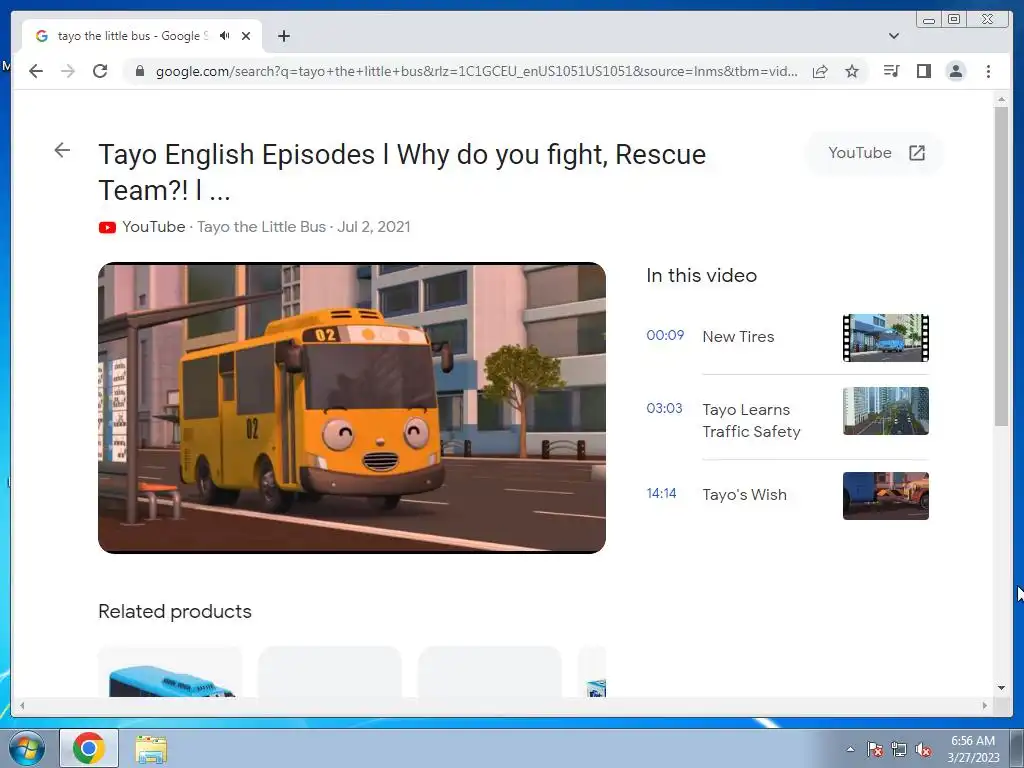Image resolution: width=1024 pixels, height=768 pixels.
Task: Open video on YouTube button
Action: [875, 153]
